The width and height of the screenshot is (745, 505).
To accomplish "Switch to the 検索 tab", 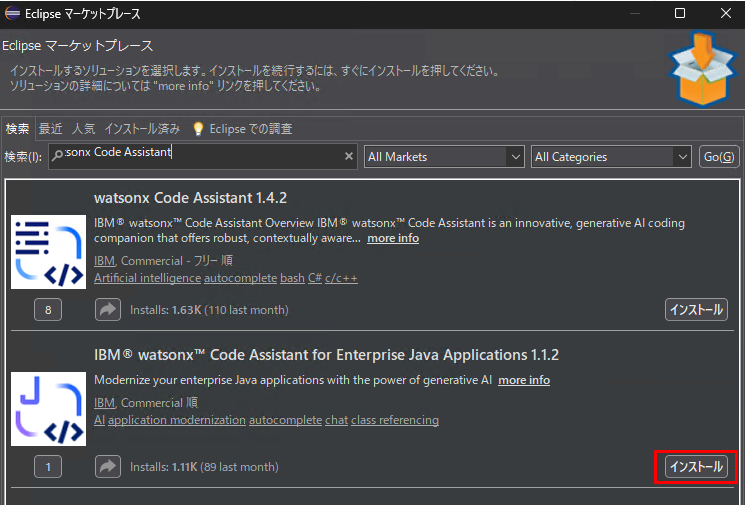I will click(x=18, y=129).
